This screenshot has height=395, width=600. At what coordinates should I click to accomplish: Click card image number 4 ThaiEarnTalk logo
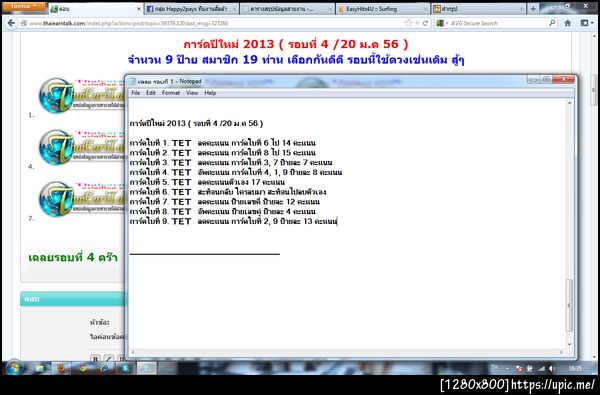click(82, 147)
